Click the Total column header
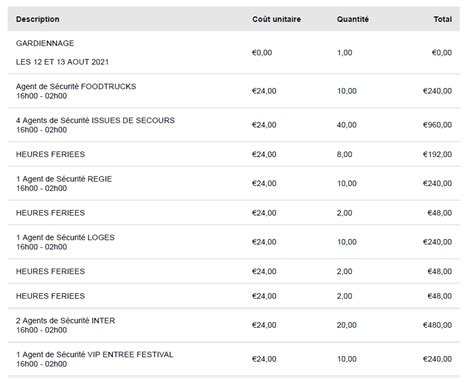The width and height of the screenshot is (474, 378). (443, 19)
